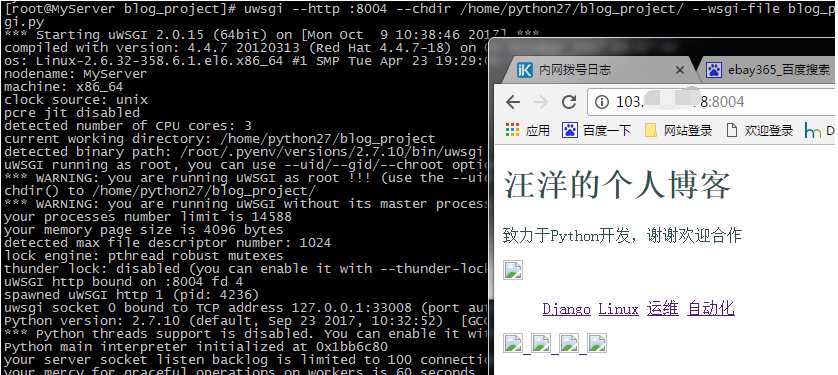Click terminal line 'current working directory: /home/python27/blog_project'
The height and width of the screenshot is (375, 838).
click(219, 139)
